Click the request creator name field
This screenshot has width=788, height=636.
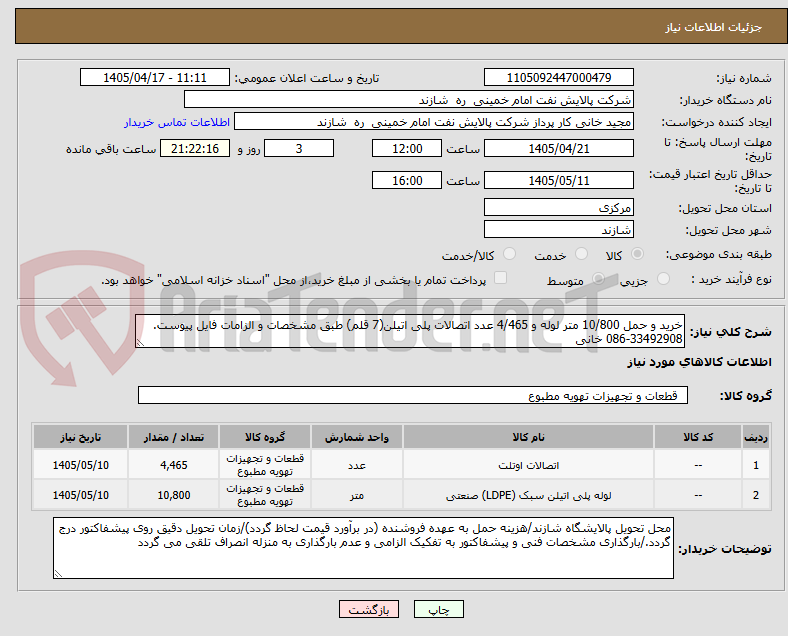434,122
